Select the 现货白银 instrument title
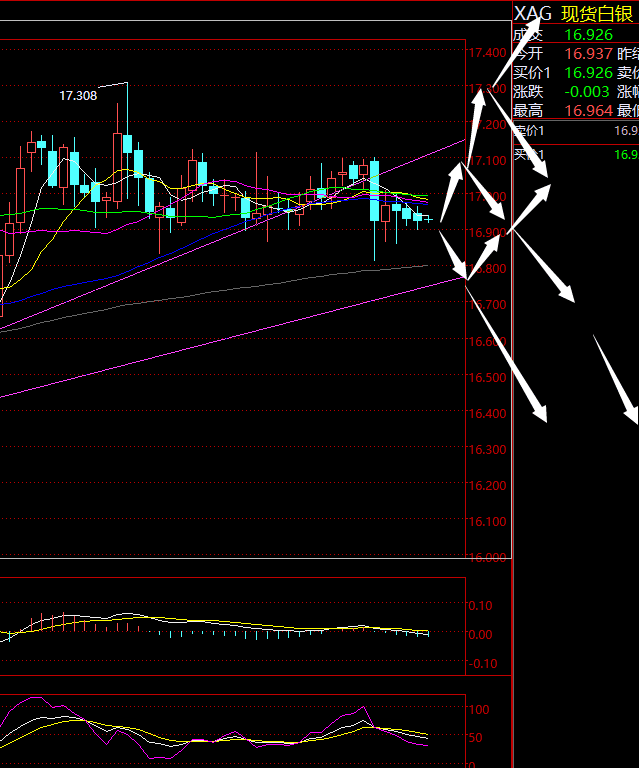The height and width of the screenshot is (768, 639). pos(597,14)
